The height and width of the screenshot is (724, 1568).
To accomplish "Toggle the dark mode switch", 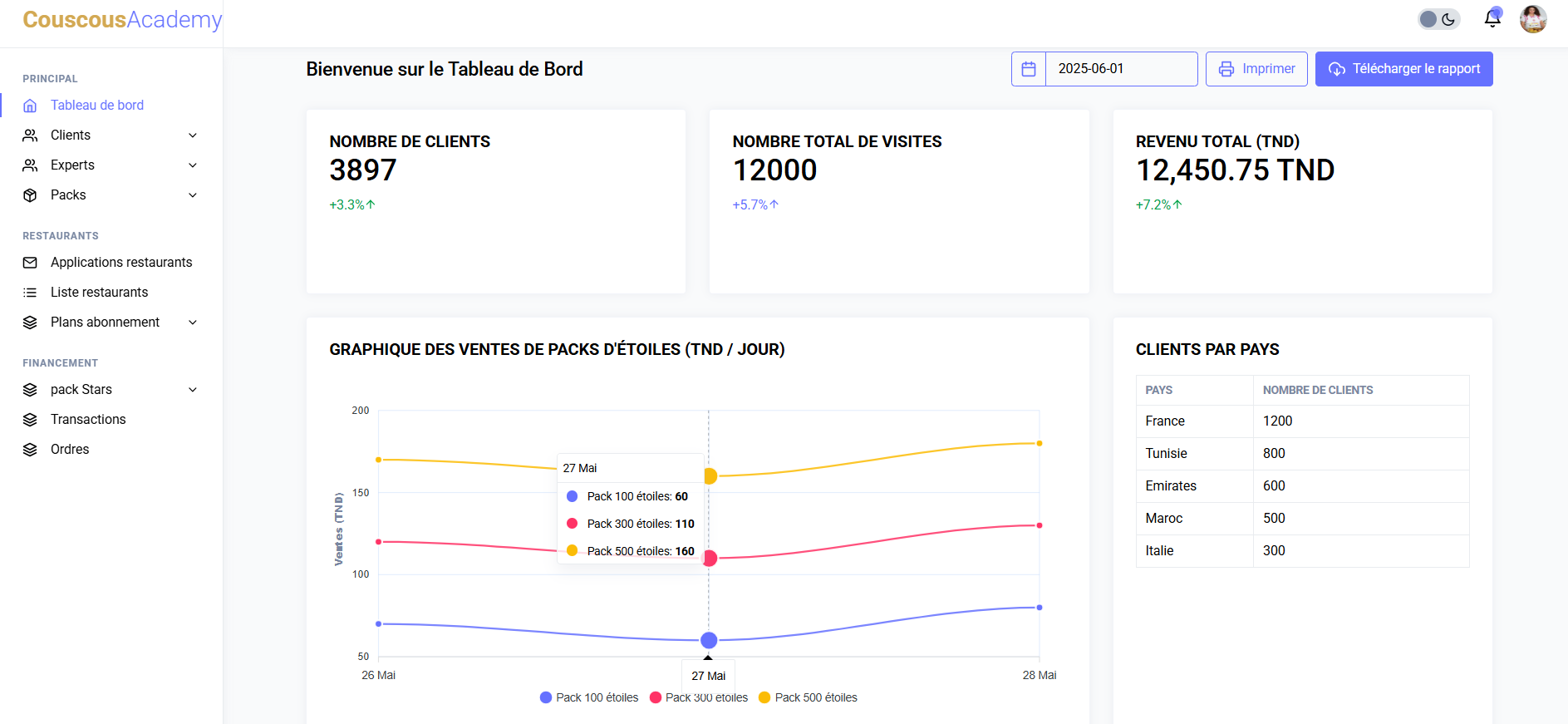I will pos(1438,19).
